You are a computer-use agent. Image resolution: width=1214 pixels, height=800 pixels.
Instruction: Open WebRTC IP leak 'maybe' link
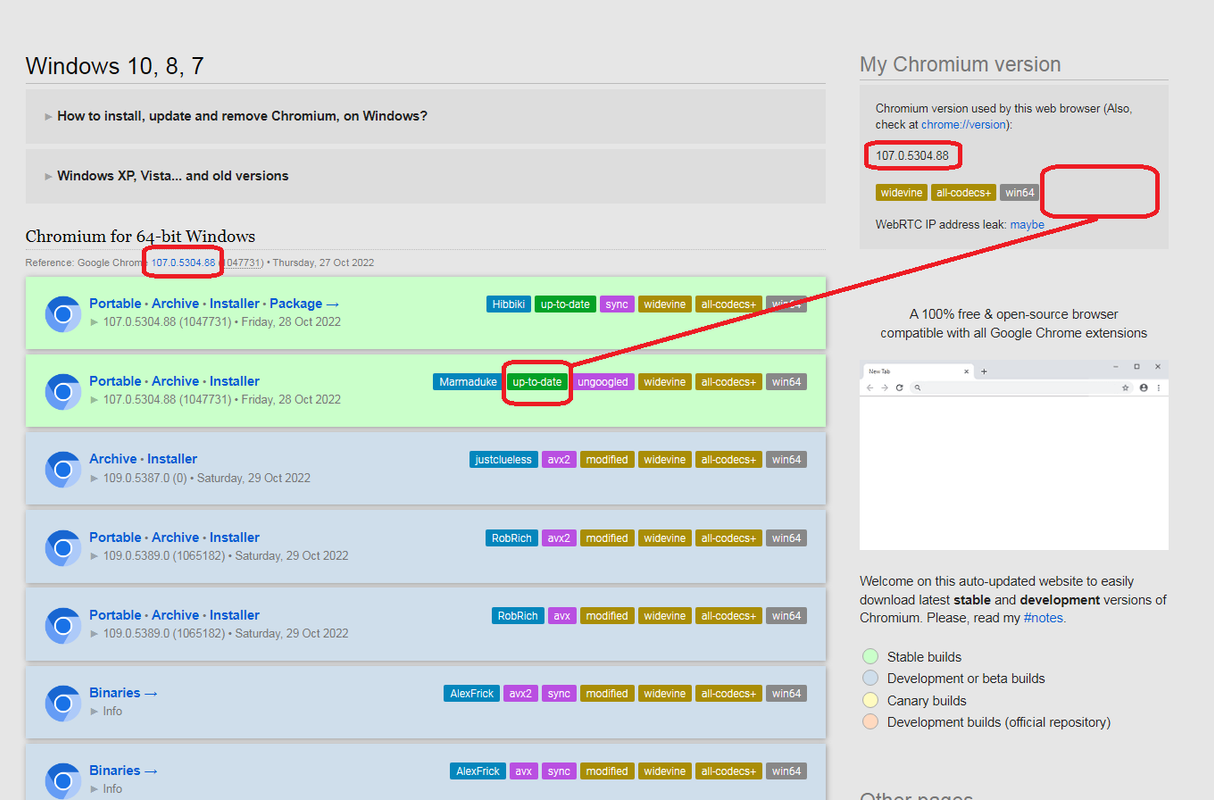1027,225
